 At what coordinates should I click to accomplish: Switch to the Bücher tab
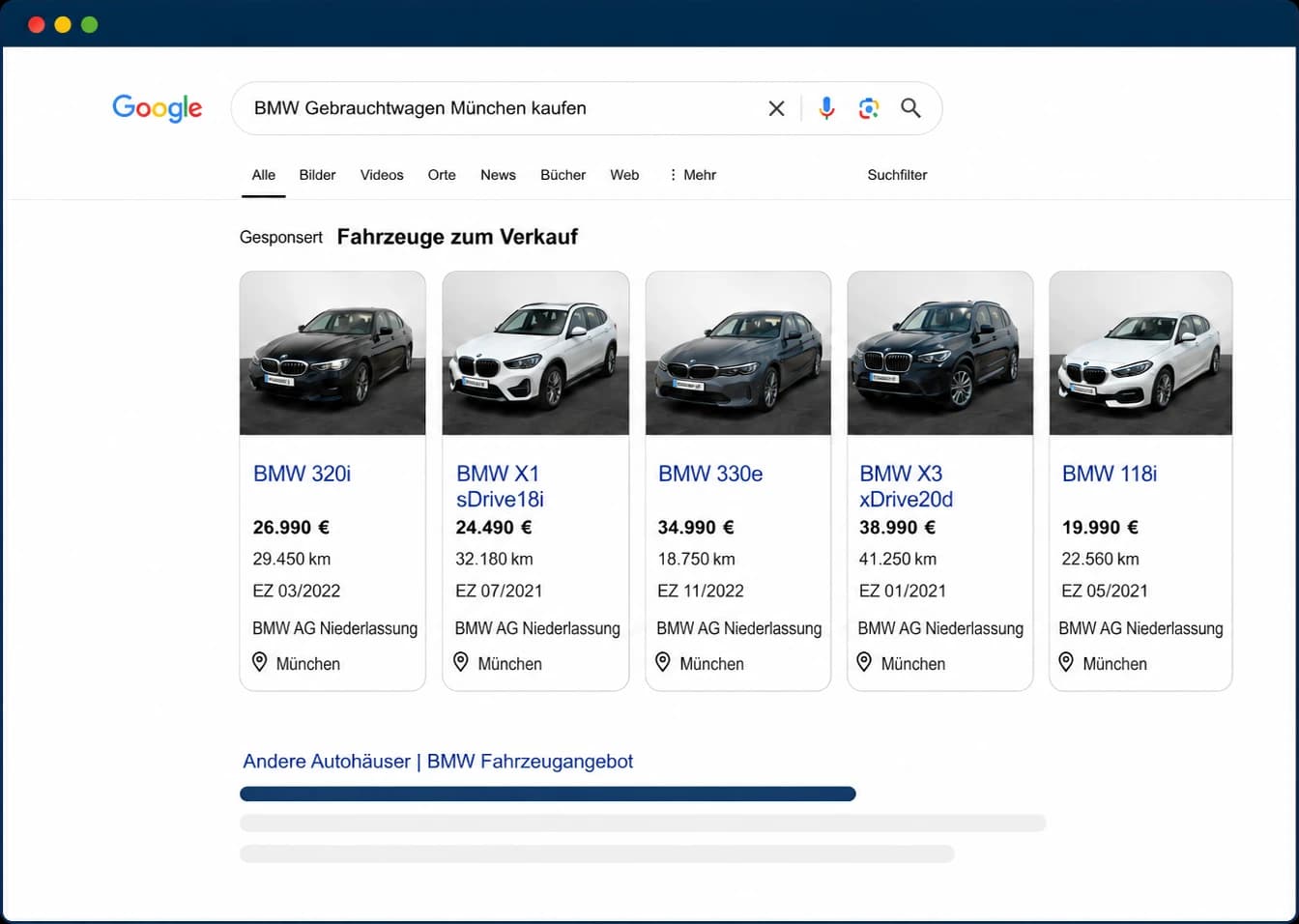[x=563, y=175]
